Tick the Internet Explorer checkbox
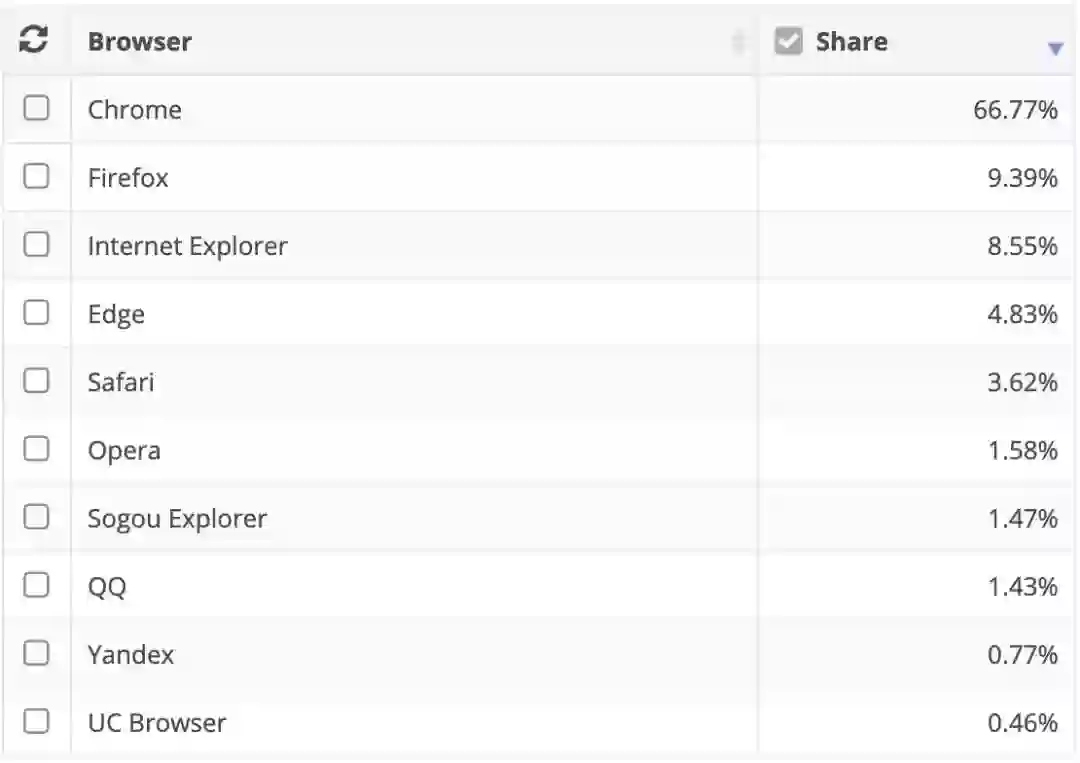The width and height of the screenshot is (1080, 763). pos(36,245)
